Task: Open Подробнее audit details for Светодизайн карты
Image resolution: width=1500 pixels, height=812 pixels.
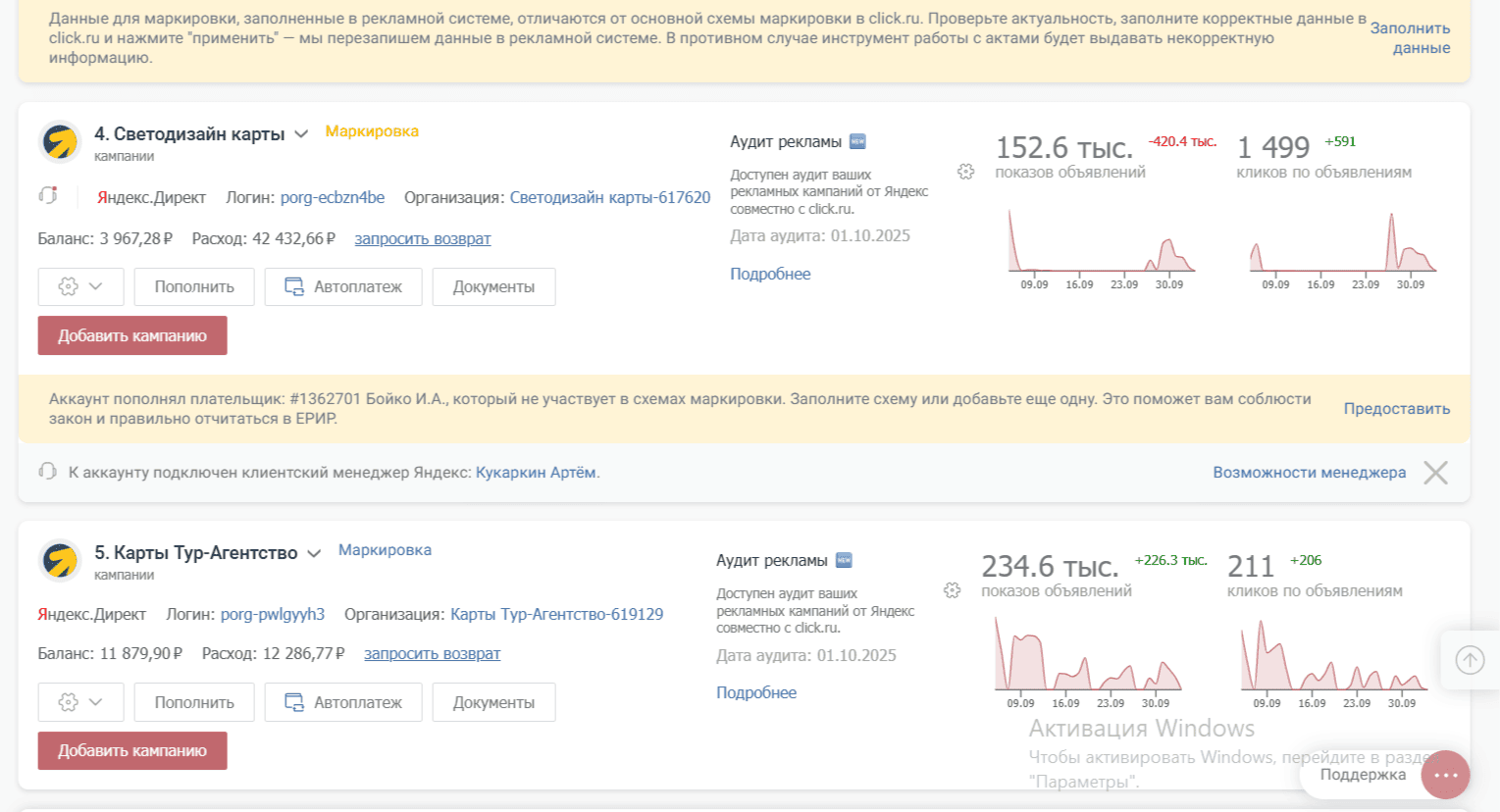Action: coord(770,274)
